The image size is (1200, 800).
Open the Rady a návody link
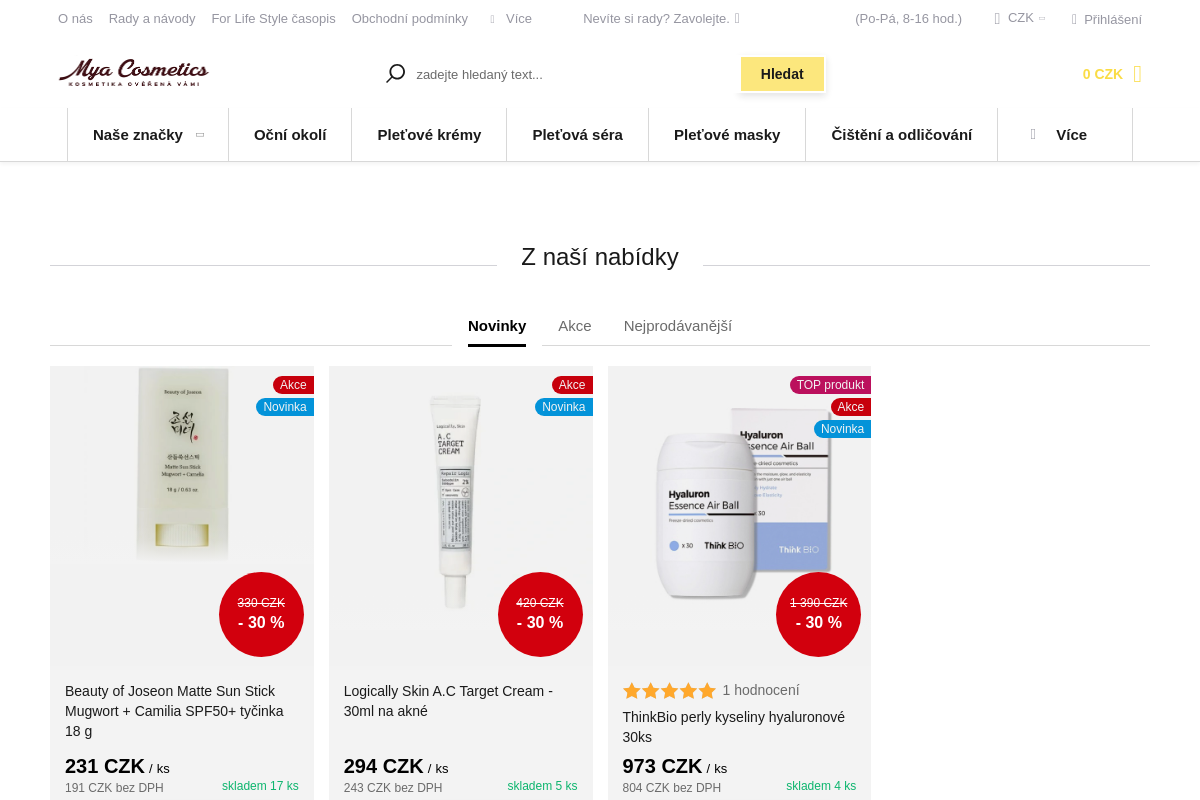[x=152, y=19]
